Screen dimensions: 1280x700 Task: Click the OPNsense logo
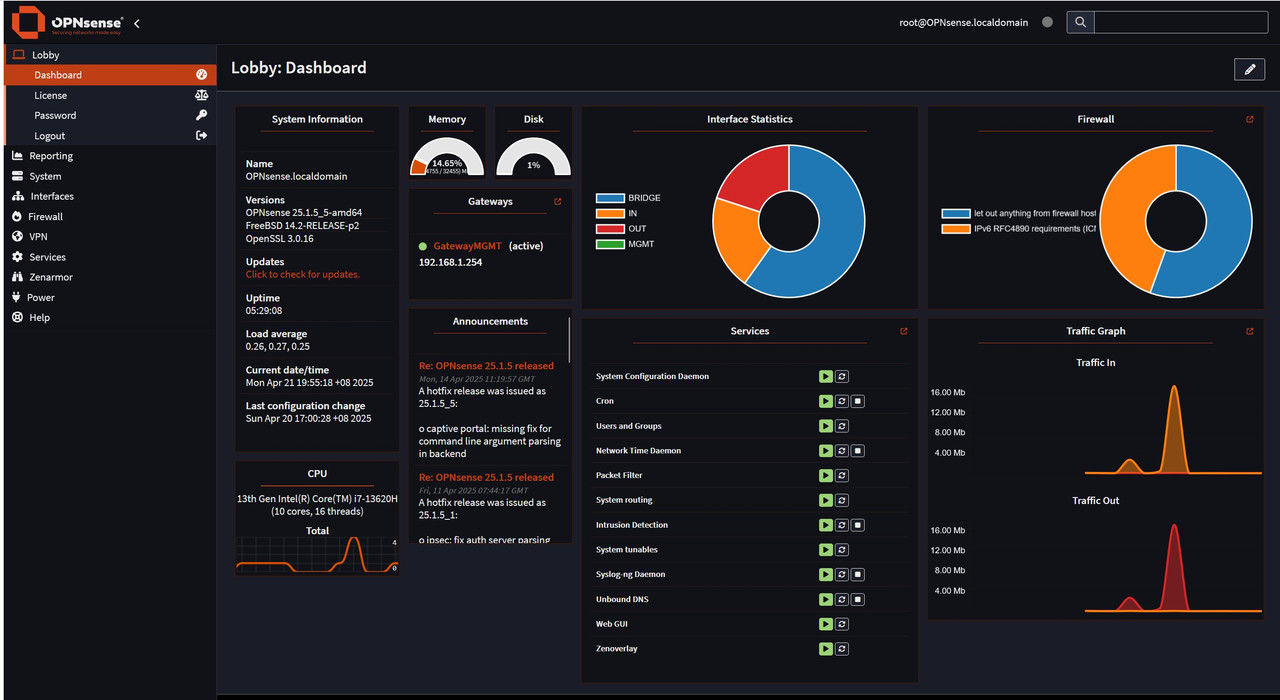pos(67,22)
